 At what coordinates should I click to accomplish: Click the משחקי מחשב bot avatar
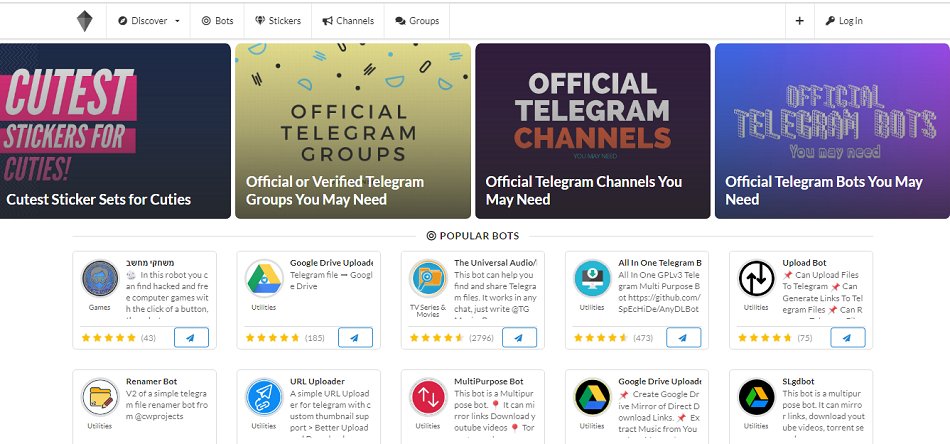point(100,279)
